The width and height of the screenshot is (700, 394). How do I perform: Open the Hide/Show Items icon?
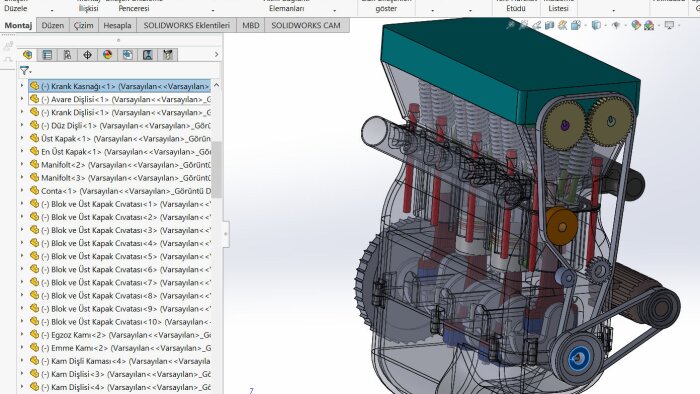[616, 25]
